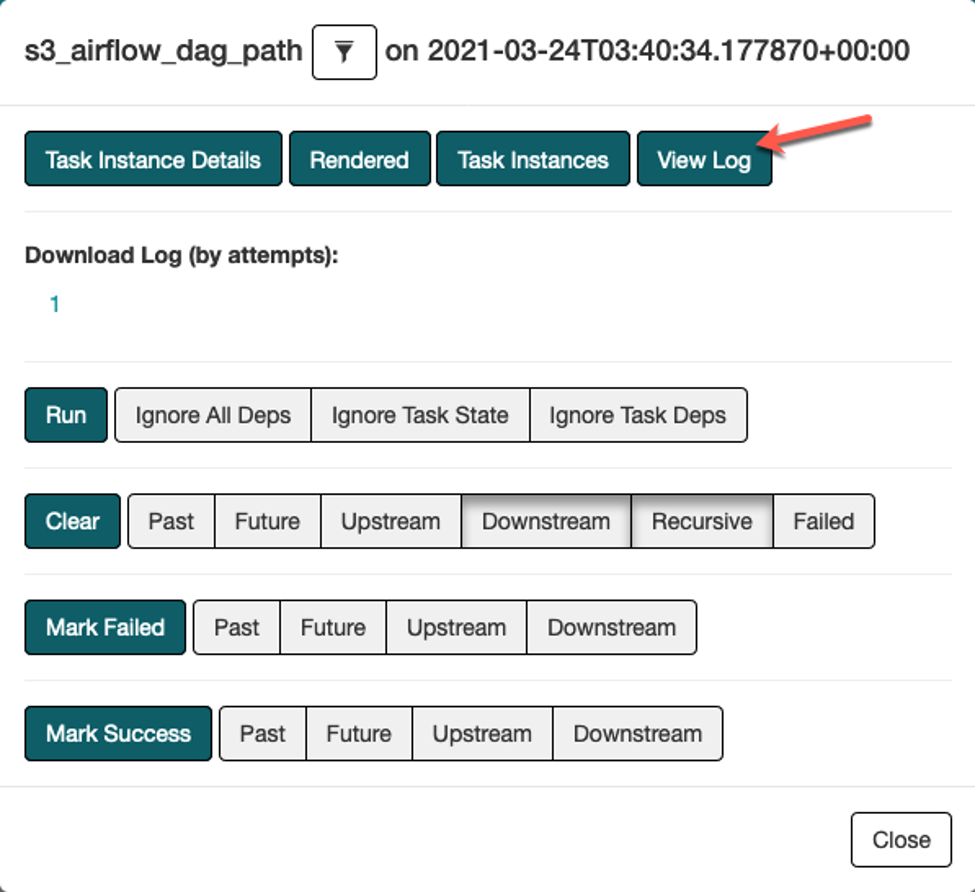
Task: Open Task Instance Details
Action: point(153,160)
